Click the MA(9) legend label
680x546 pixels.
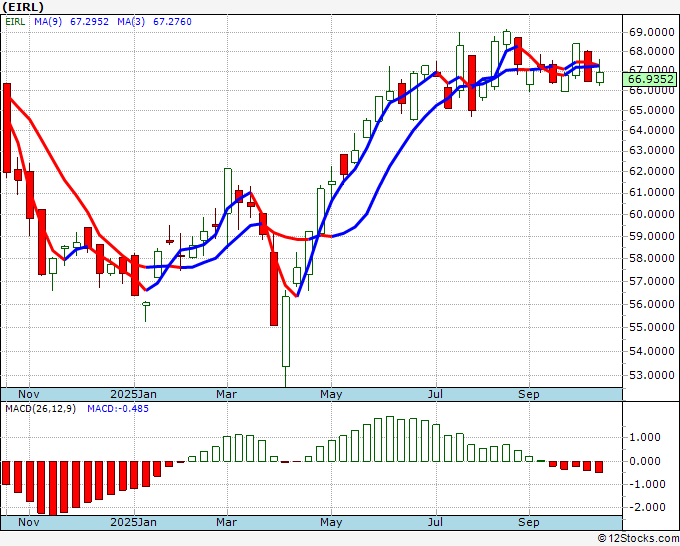(48, 22)
